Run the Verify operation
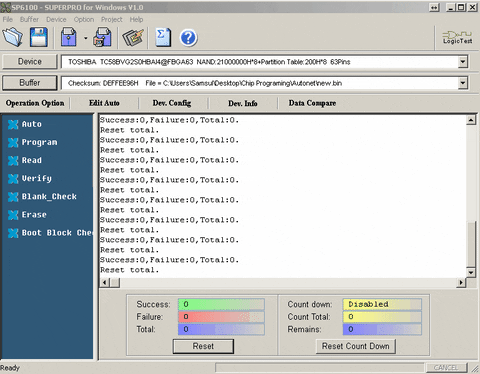480x374 pixels. coord(37,179)
